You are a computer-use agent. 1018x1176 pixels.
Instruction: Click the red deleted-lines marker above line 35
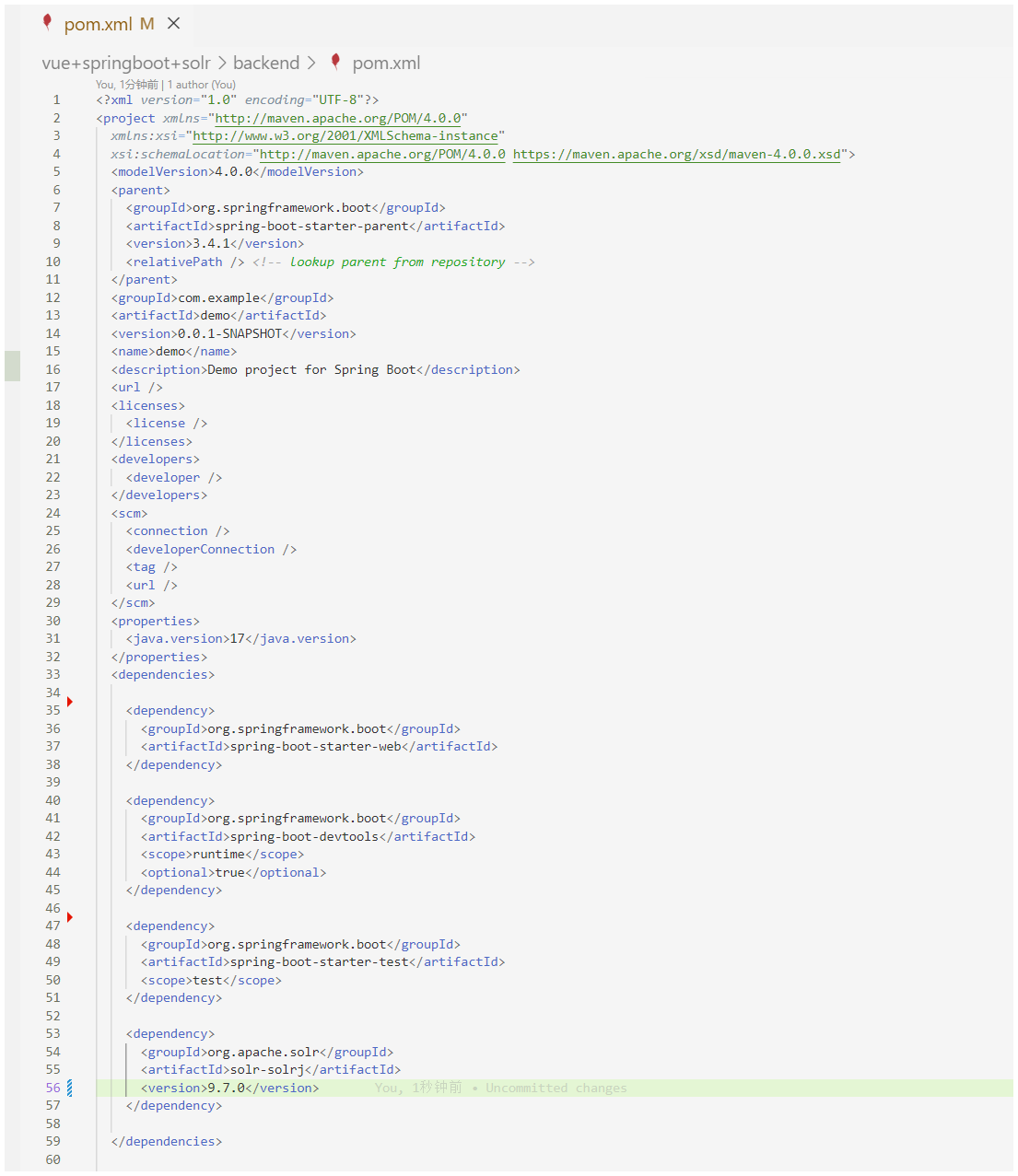click(70, 702)
